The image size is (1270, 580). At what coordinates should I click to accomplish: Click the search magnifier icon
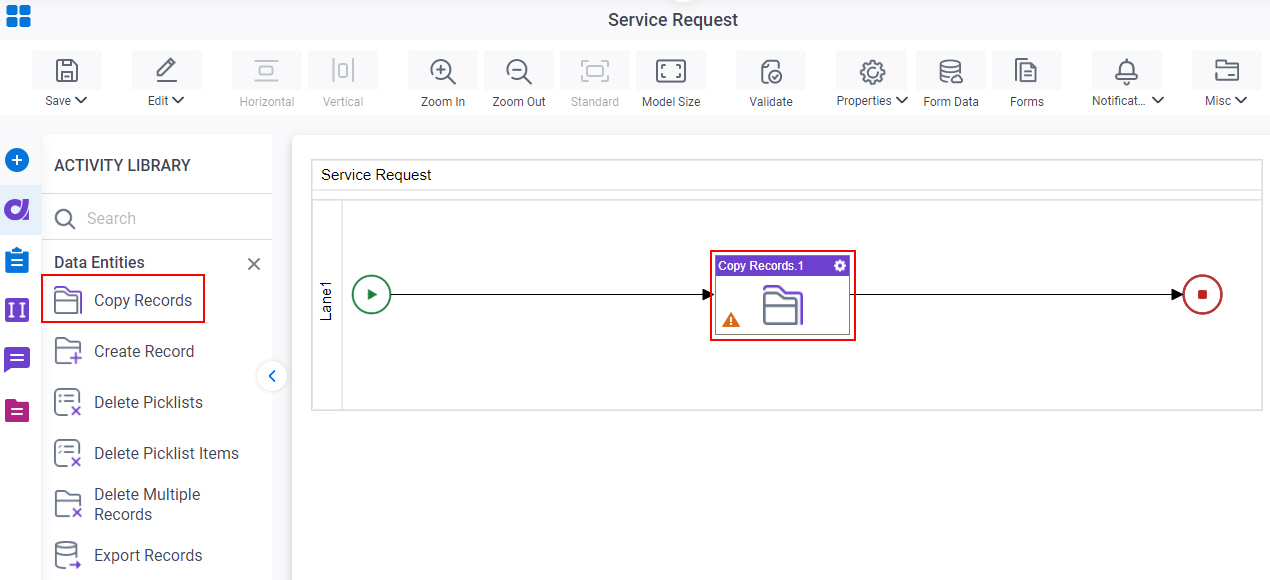point(65,219)
